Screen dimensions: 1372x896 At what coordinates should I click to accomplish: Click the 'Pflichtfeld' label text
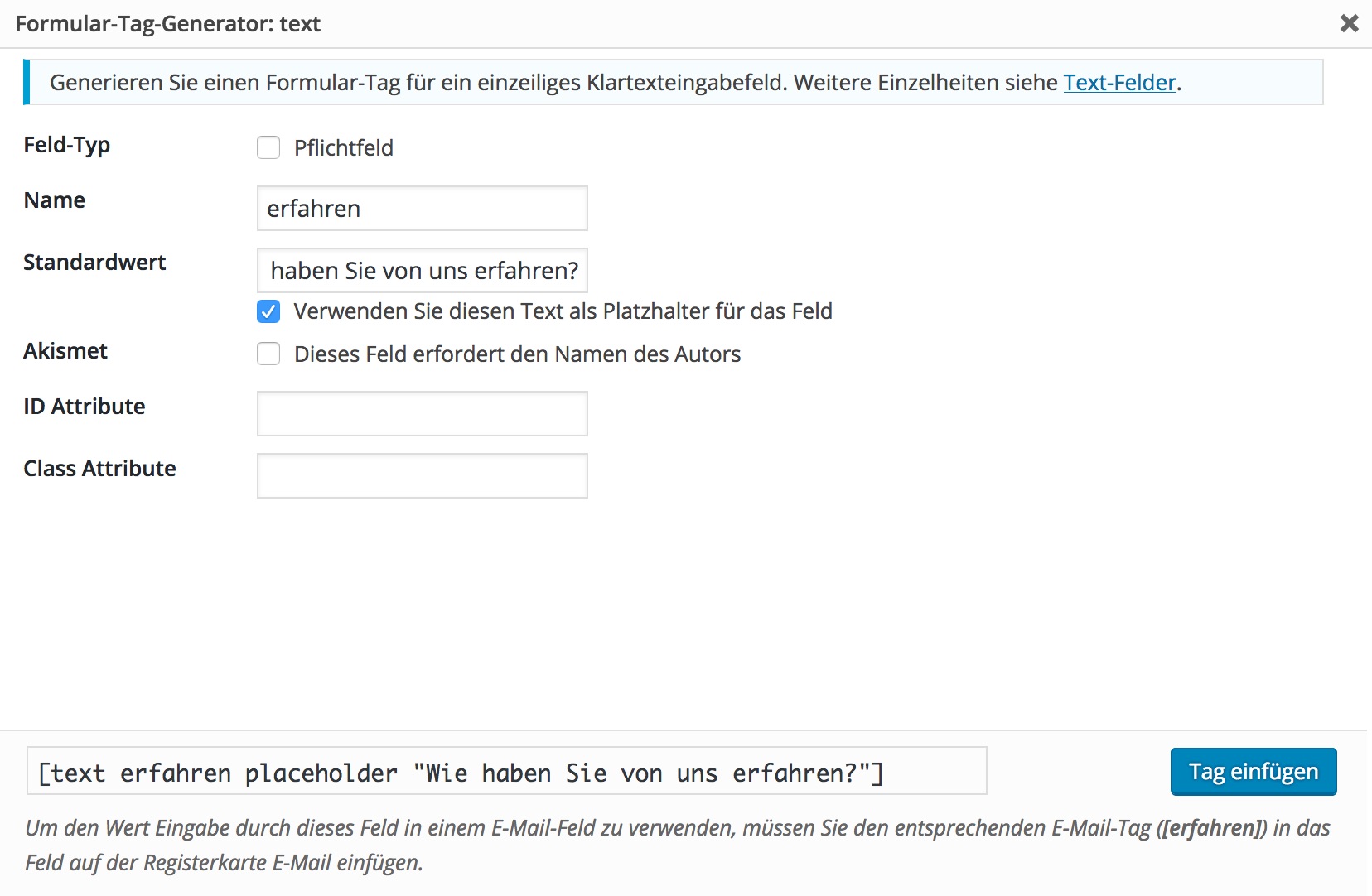click(x=343, y=148)
